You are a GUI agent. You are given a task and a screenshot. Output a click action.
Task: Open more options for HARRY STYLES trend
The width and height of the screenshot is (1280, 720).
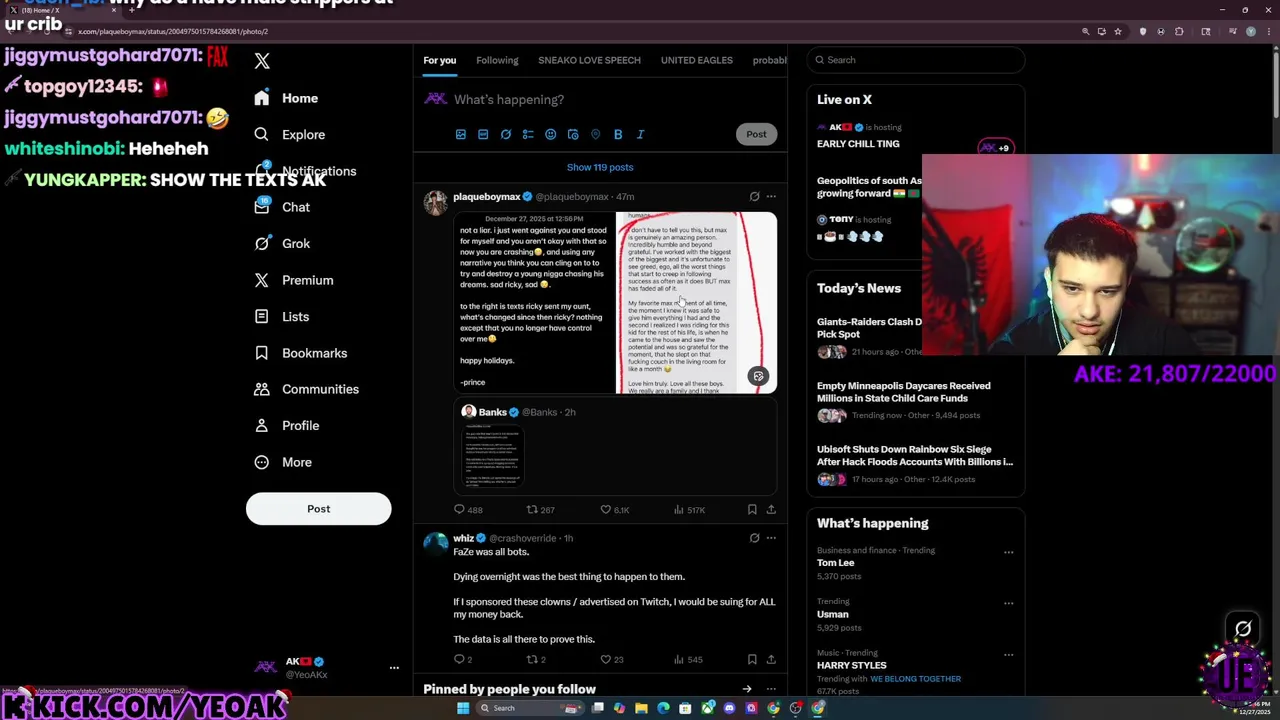pos(1008,655)
